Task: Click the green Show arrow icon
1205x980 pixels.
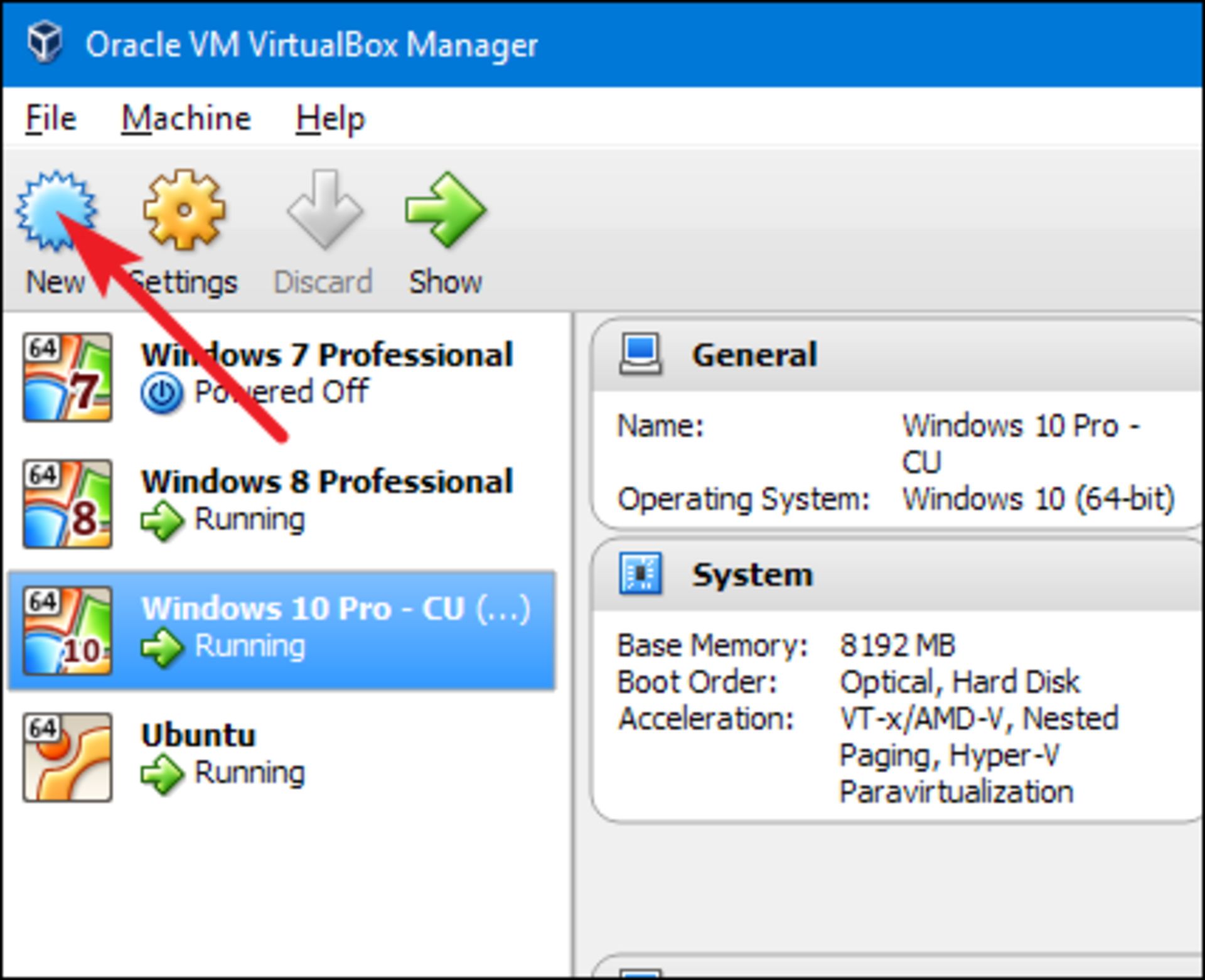Action: [446, 210]
